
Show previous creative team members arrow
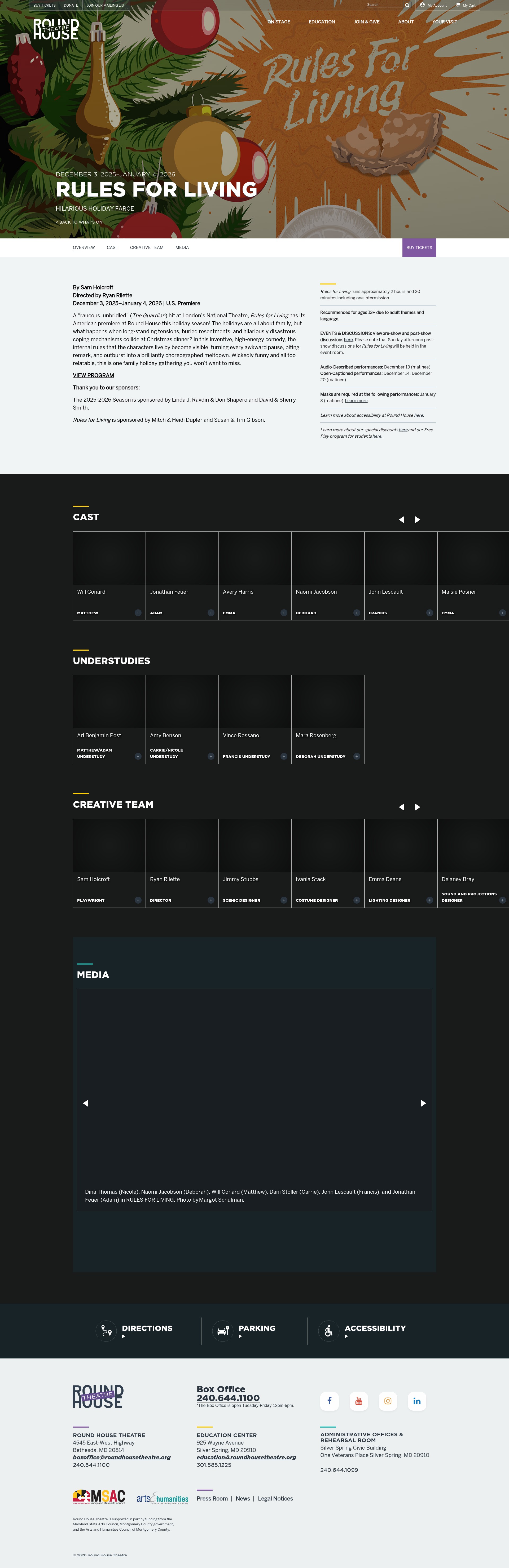pos(401,807)
